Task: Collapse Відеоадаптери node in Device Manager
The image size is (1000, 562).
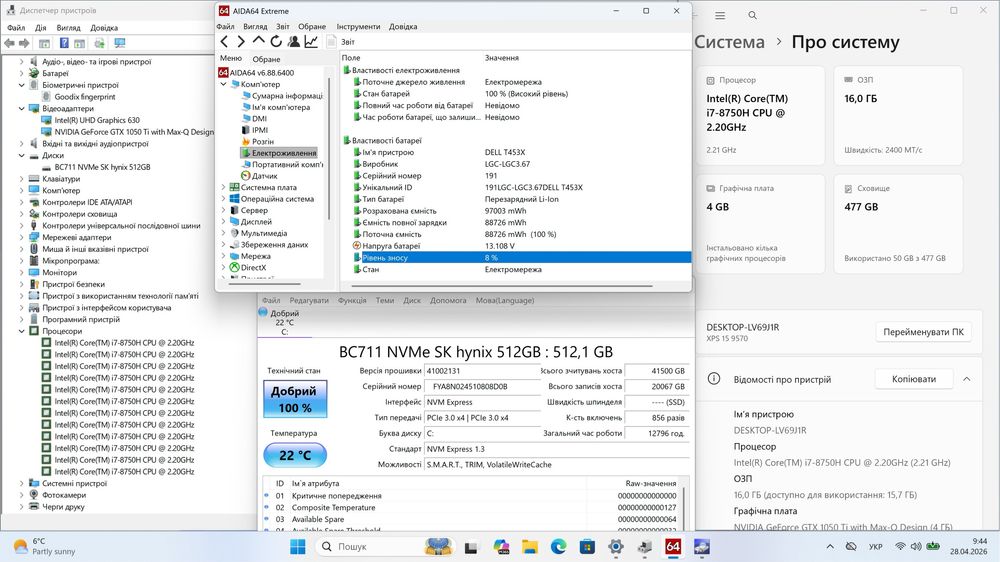Action: point(22,108)
